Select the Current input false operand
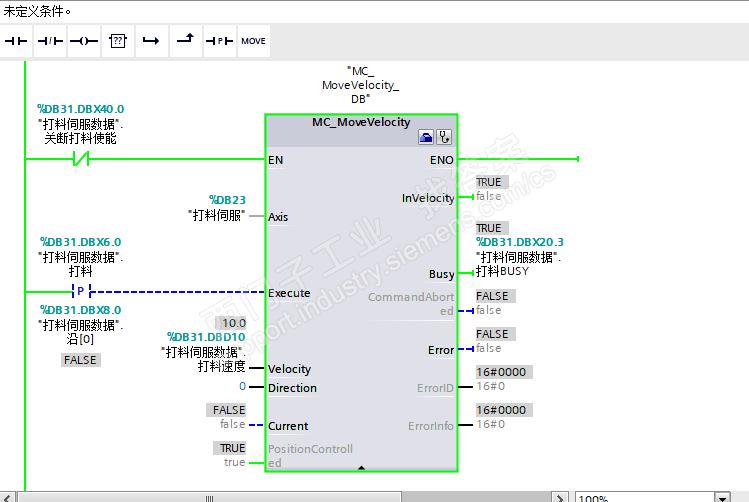749x502 pixels. pos(233,424)
